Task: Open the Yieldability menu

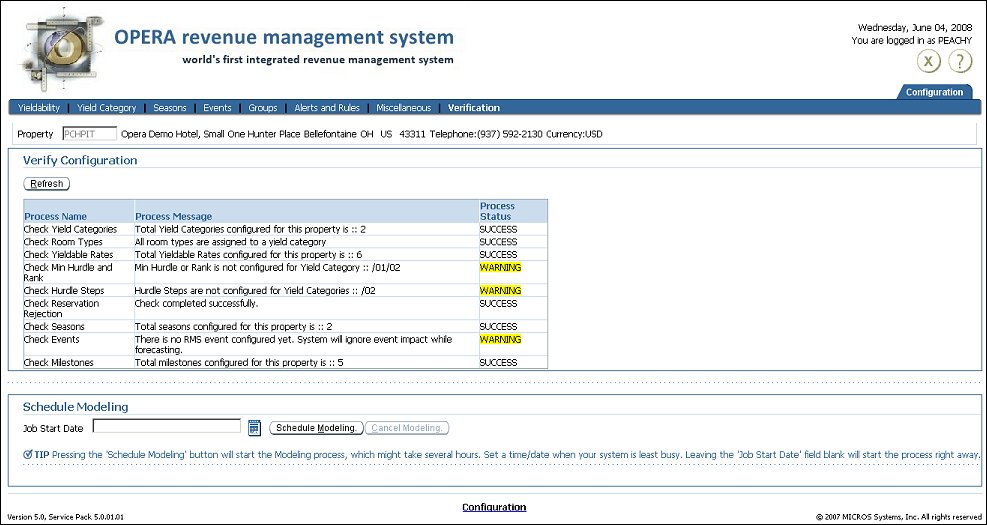Action: (39, 108)
